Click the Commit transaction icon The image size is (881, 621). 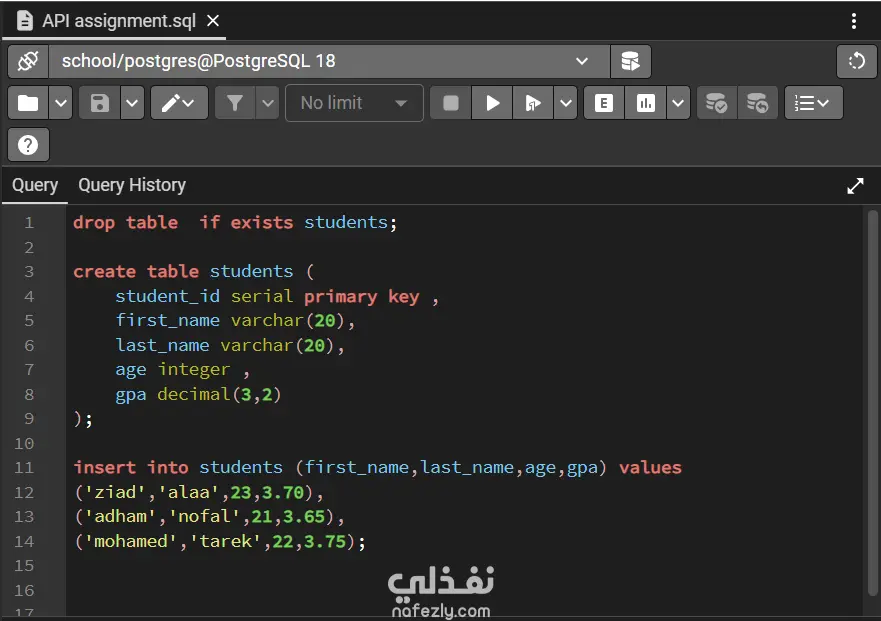(716, 103)
